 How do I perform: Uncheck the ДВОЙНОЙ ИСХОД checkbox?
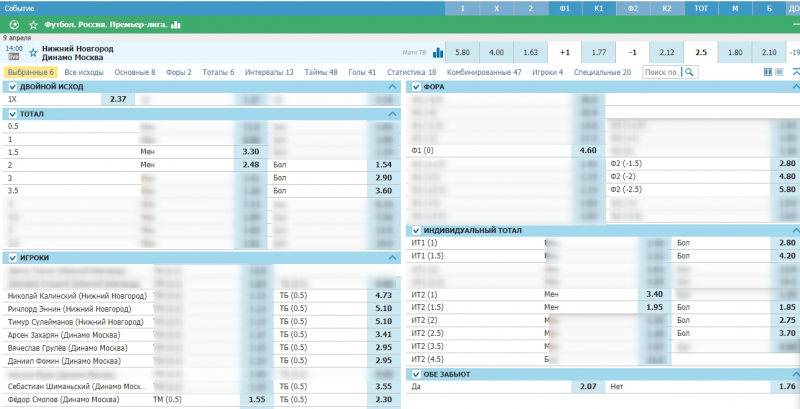(x=12, y=88)
